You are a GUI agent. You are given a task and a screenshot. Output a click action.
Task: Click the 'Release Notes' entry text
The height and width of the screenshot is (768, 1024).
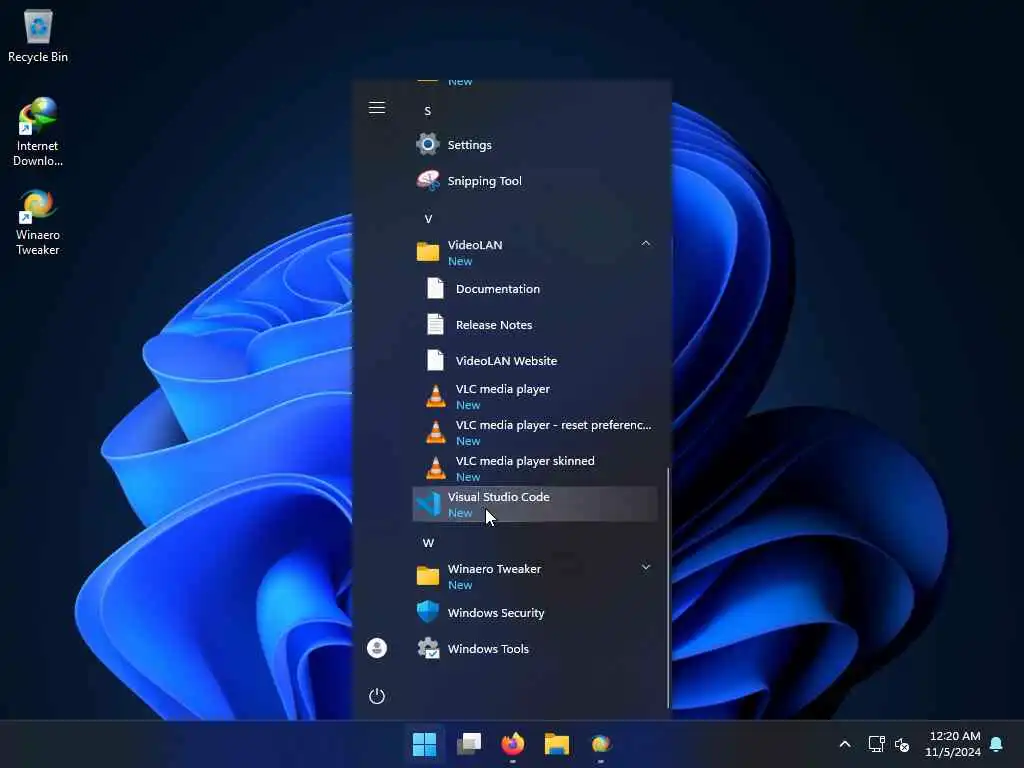494,325
